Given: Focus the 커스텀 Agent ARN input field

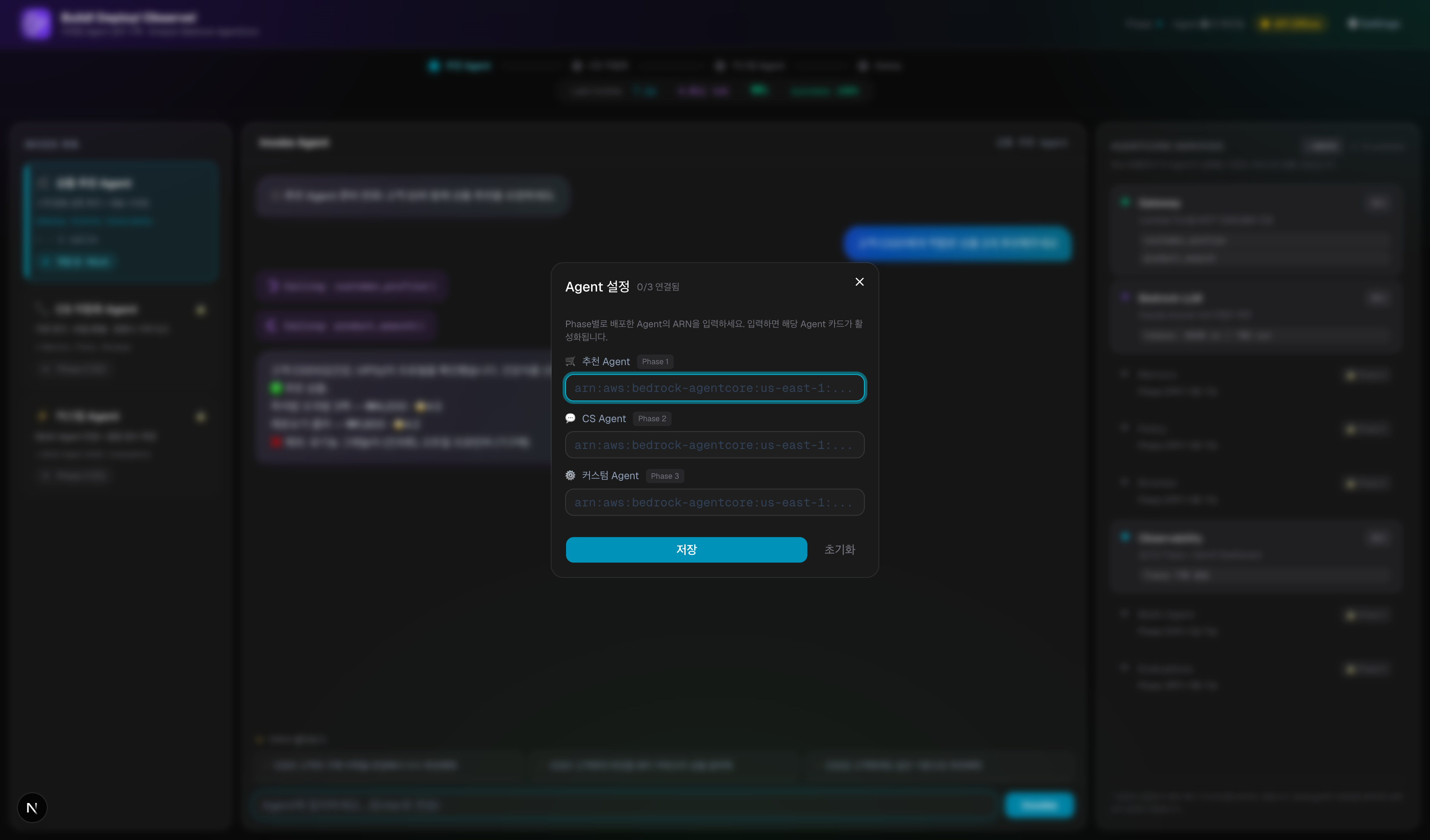Looking at the screenshot, I should 715,502.
